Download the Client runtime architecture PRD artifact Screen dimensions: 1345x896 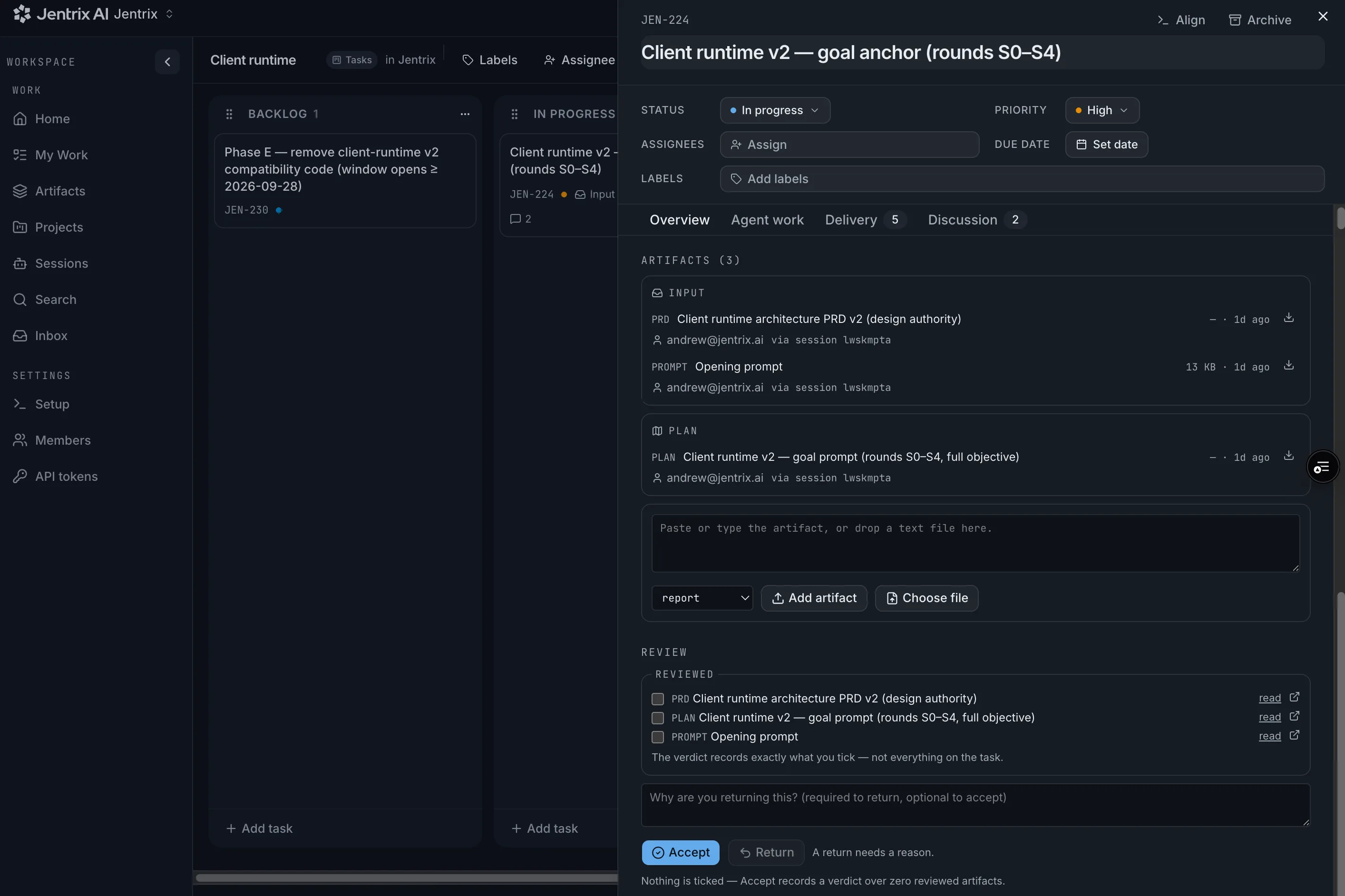tap(1288, 318)
